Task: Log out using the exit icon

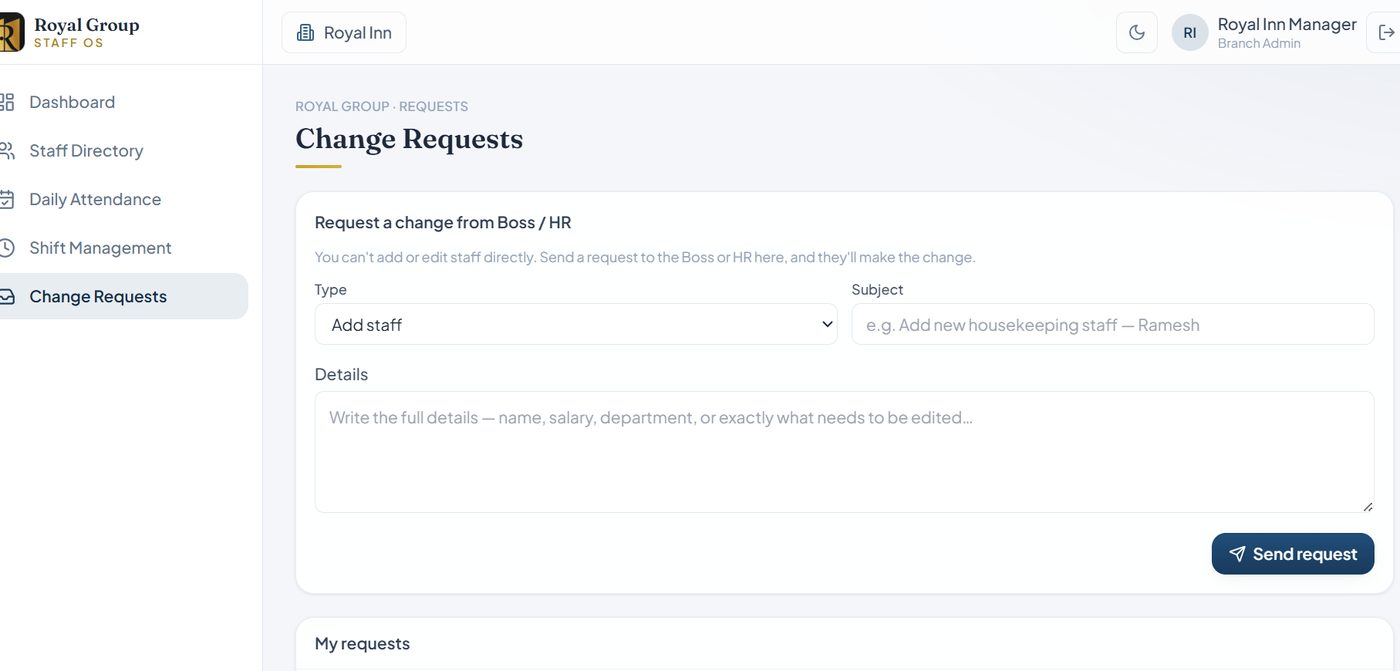Action: coord(1386,33)
